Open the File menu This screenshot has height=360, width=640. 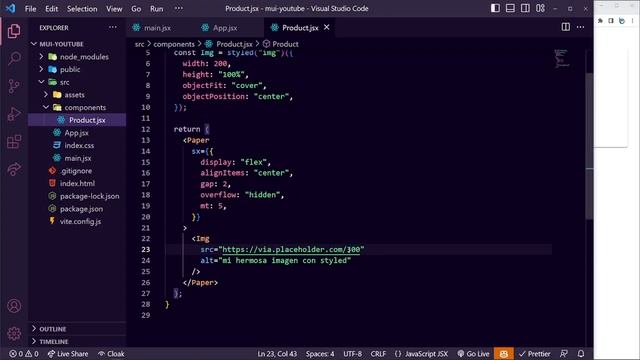pyautogui.click(x=31, y=9)
